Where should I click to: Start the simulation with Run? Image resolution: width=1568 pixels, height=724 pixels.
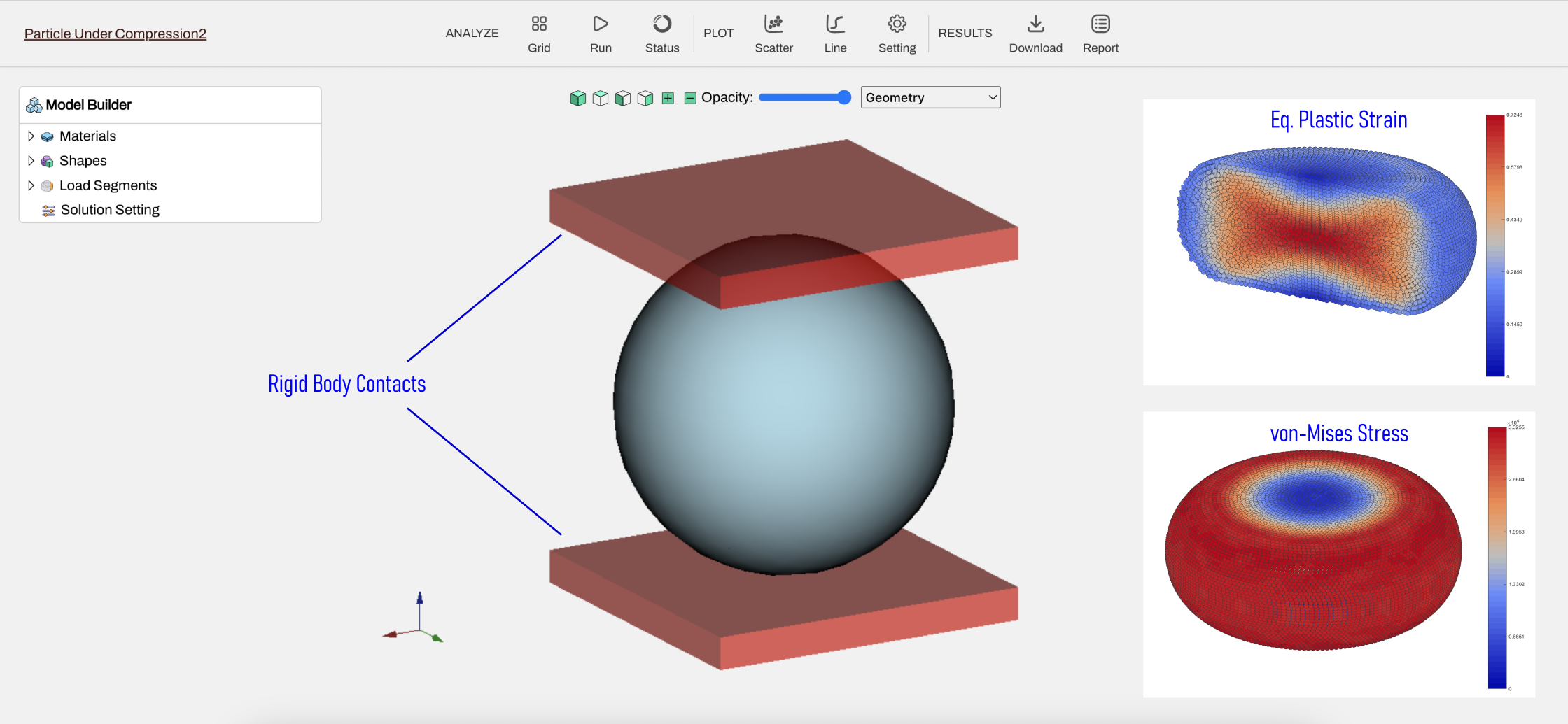[601, 34]
